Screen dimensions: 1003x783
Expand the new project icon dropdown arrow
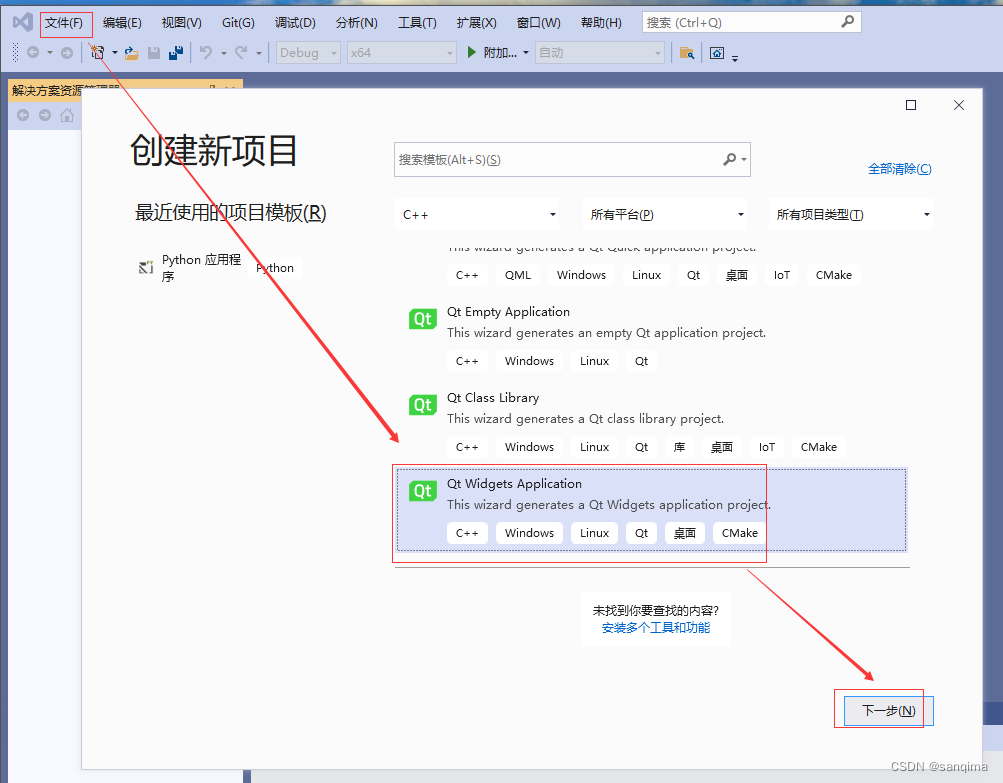tap(115, 52)
